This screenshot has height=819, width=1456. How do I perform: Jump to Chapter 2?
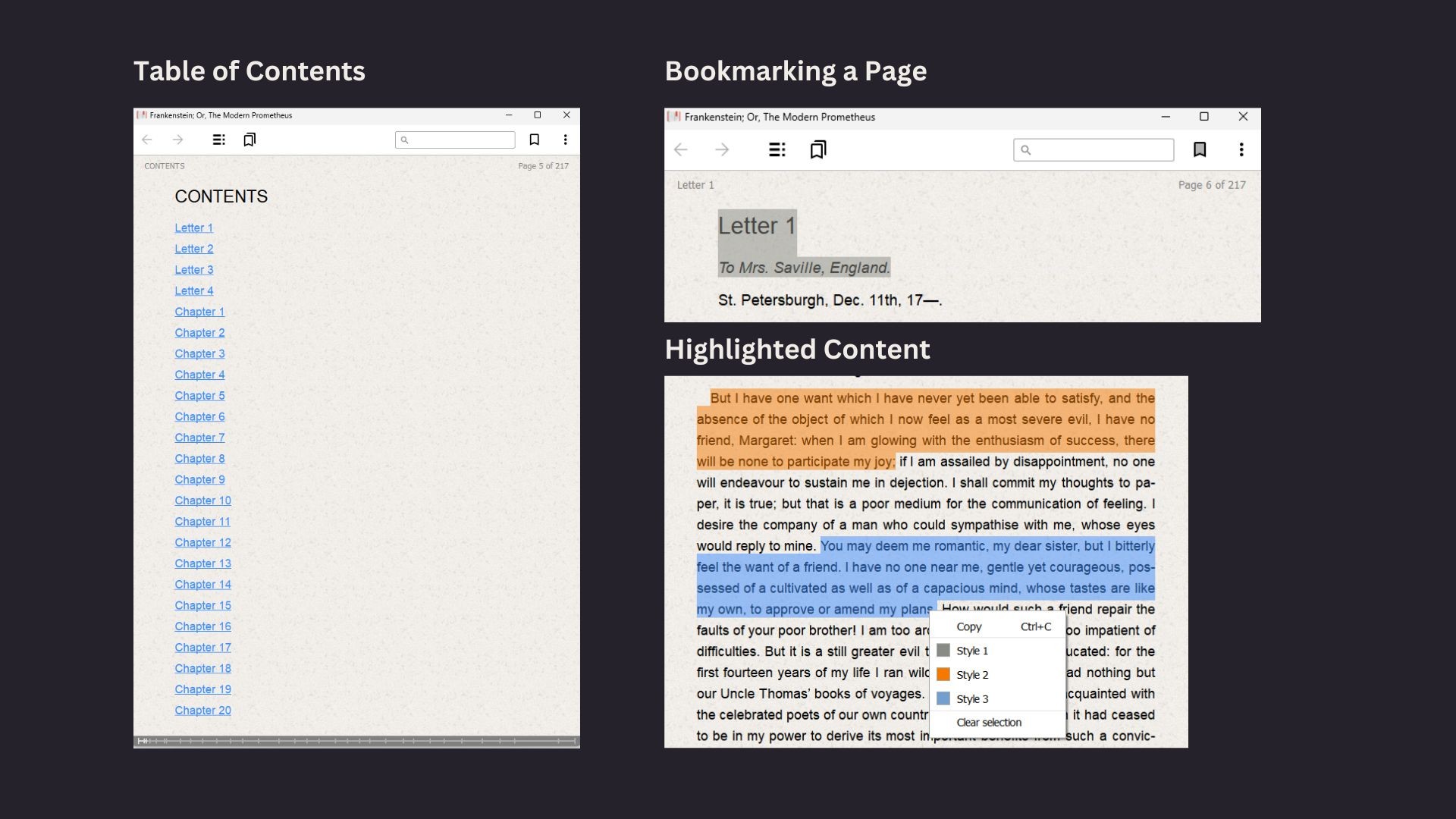199,333
